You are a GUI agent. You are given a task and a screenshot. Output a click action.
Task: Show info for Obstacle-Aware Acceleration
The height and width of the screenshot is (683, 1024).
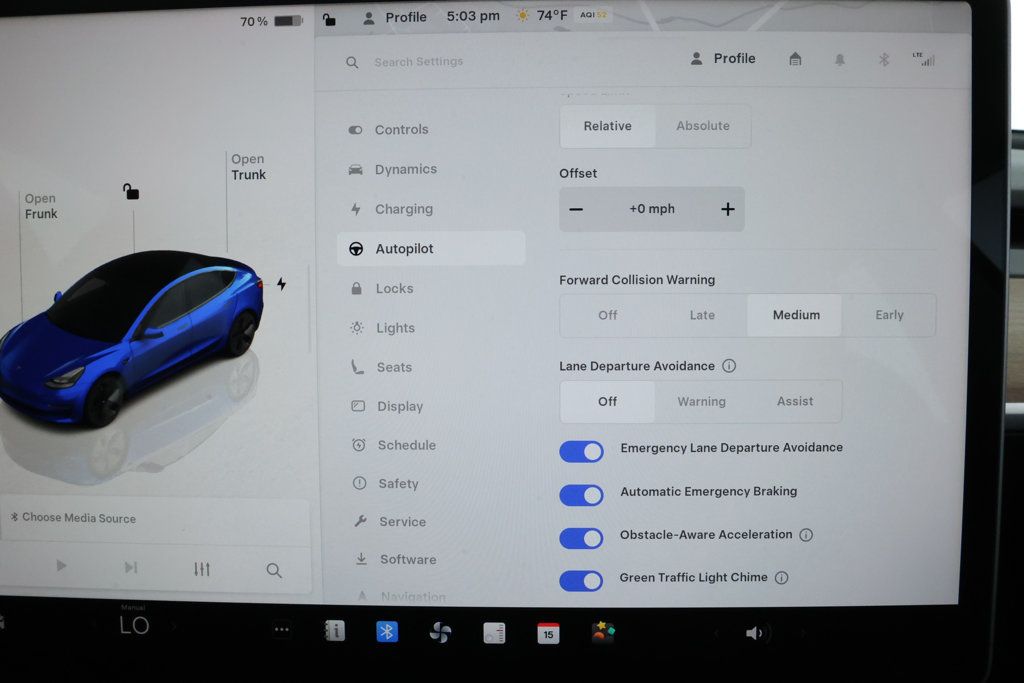coord(806,535)
